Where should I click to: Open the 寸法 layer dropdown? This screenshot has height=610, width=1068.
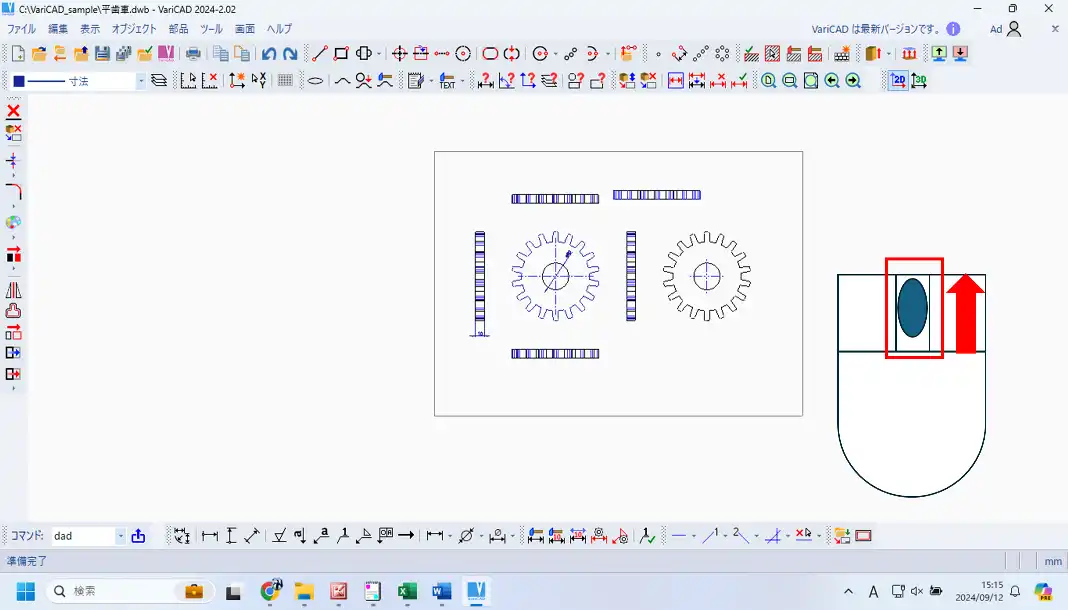[x=140, y=81]
